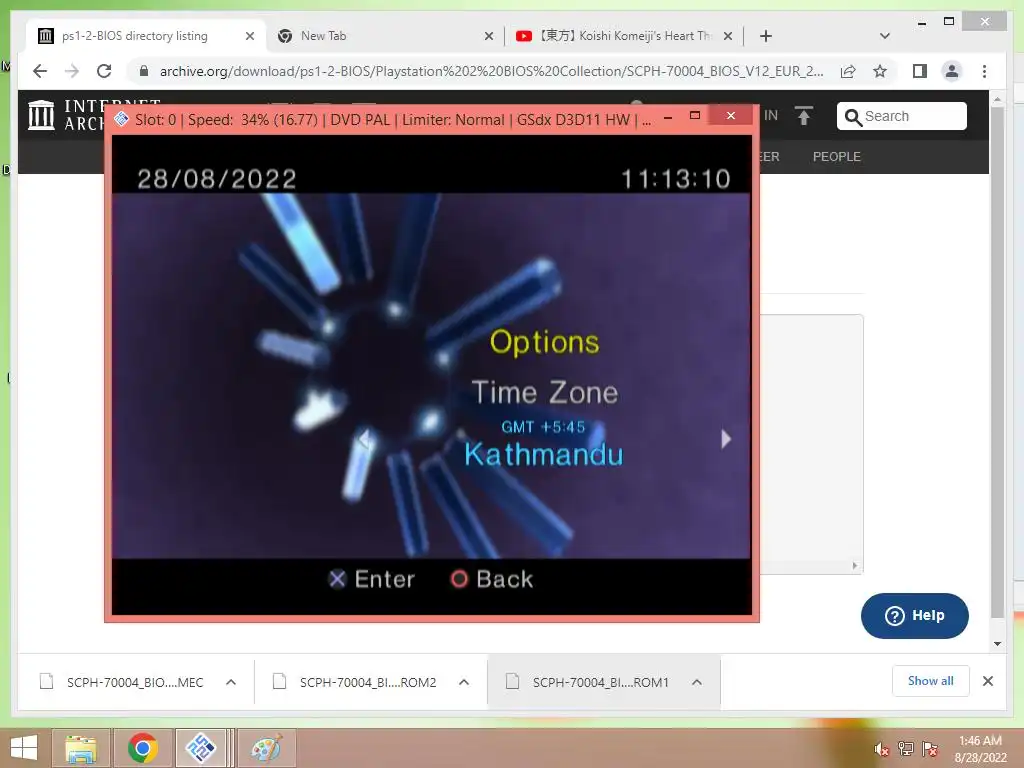Click muted volume icon in system tray
This screenshot has height=768, width=1024.
881,749
